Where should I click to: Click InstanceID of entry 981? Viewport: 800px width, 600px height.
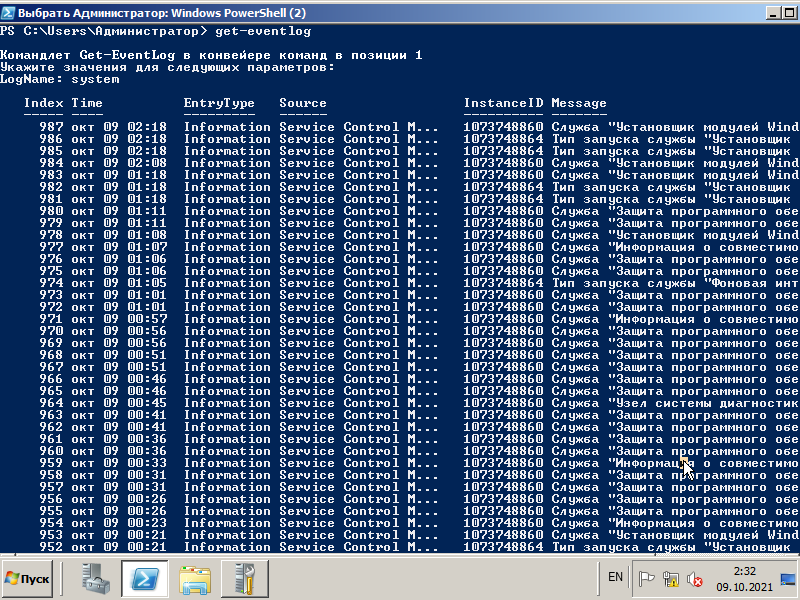[x=504, y=199]
